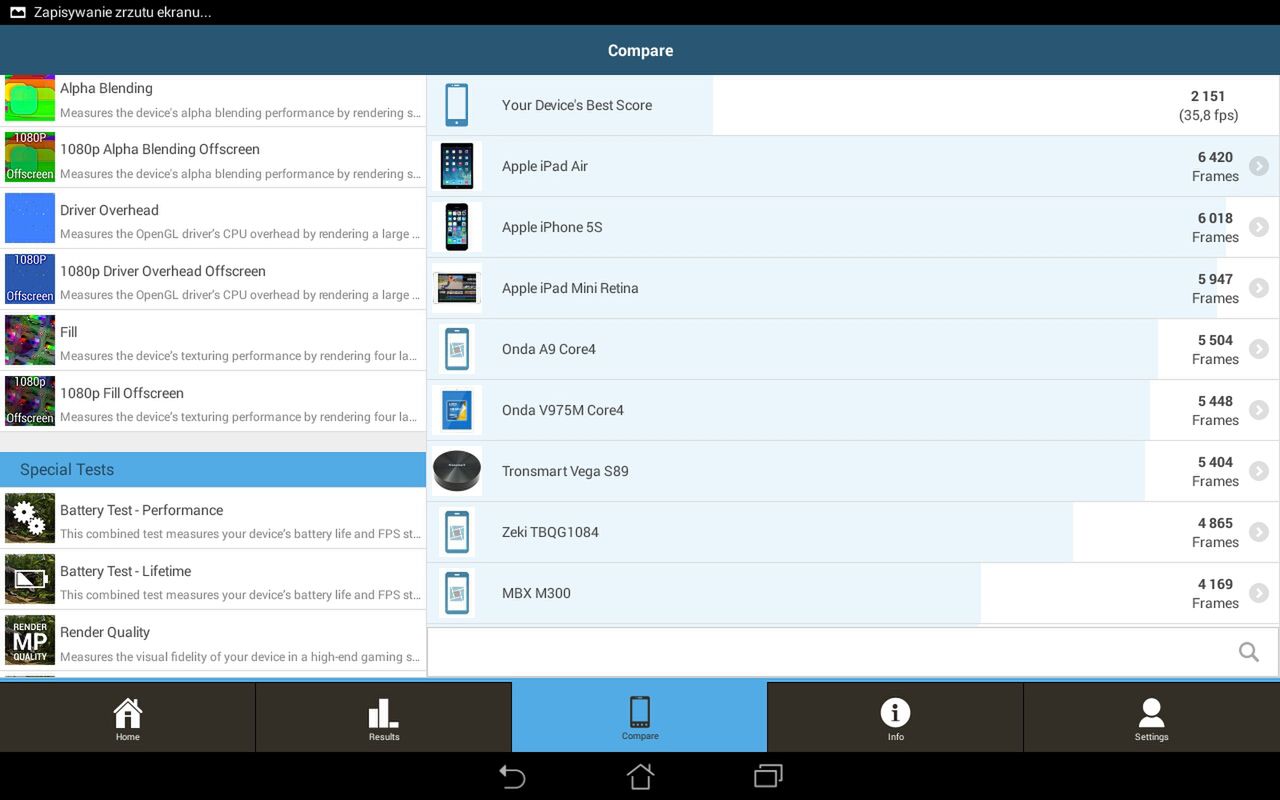
Task: Expand MBX M300 details arrow
Action: [1259, 593]
